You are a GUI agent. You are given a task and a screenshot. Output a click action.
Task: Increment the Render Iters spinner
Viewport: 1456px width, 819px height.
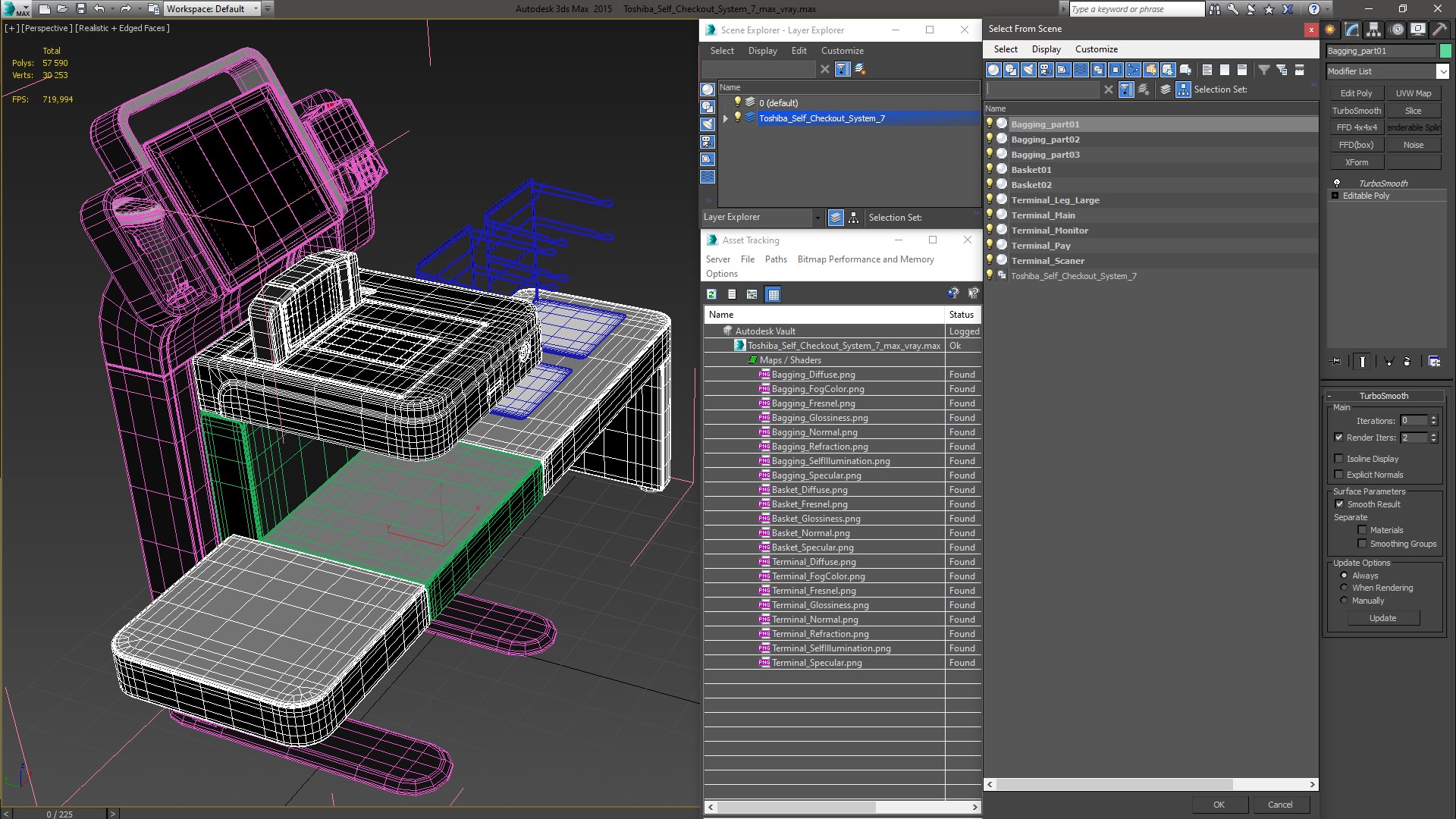click(1433, 435)
